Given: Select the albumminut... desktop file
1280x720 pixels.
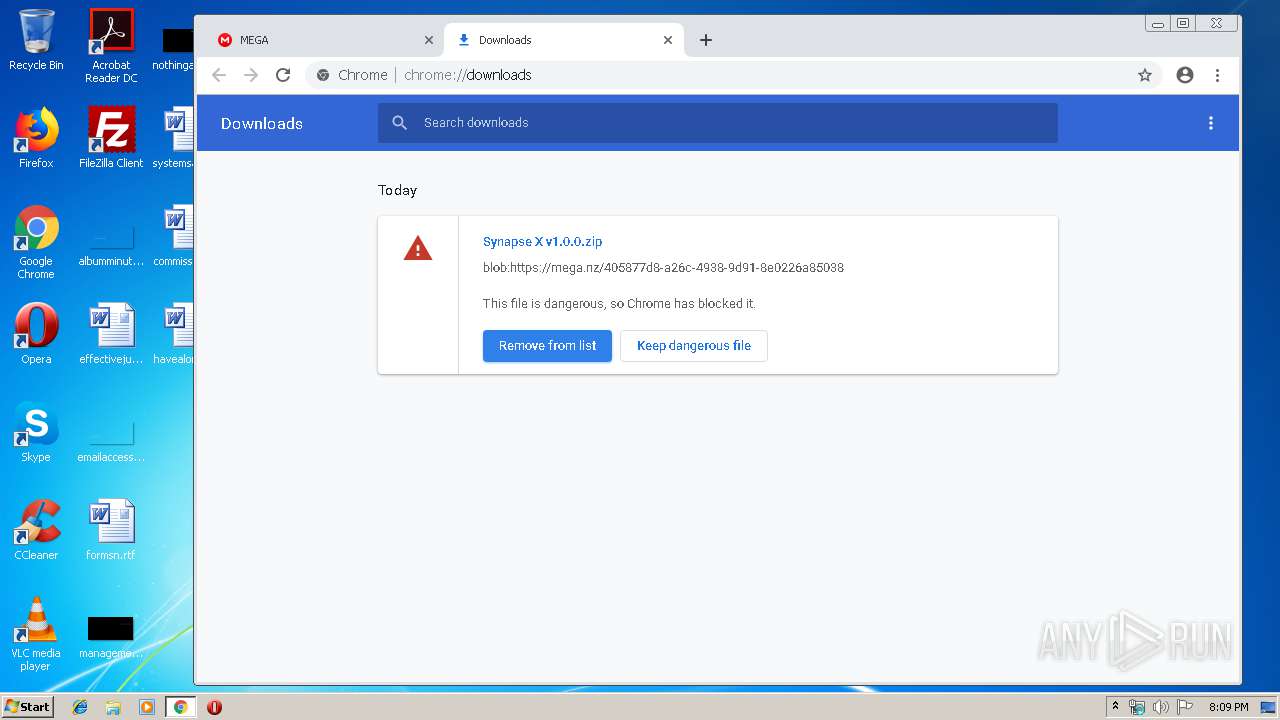Looking at the screenshot, I should pyautogui.click(x=111, y=244).
